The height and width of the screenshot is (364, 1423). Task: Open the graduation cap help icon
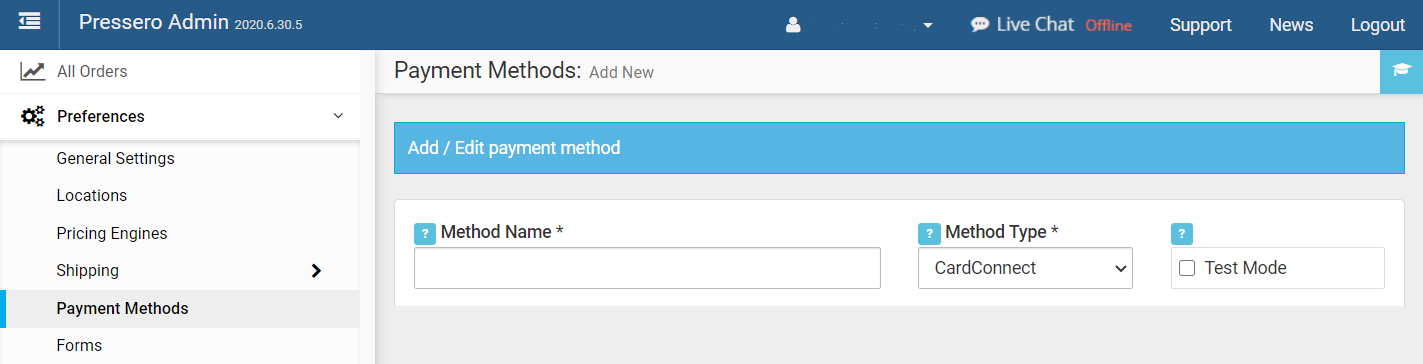(x=1401, y=71)
